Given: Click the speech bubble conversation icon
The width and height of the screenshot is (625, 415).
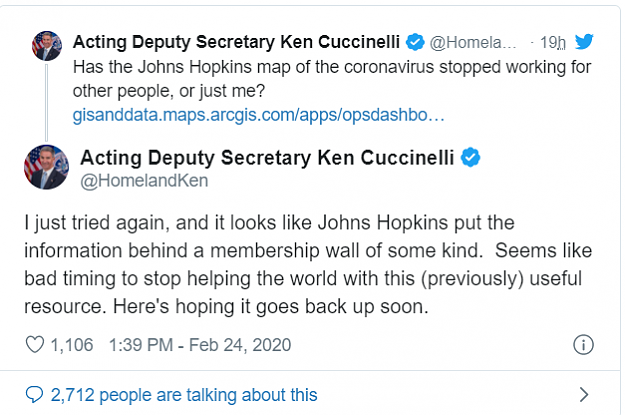Looking at the screenshot, I should pos(34,395).
